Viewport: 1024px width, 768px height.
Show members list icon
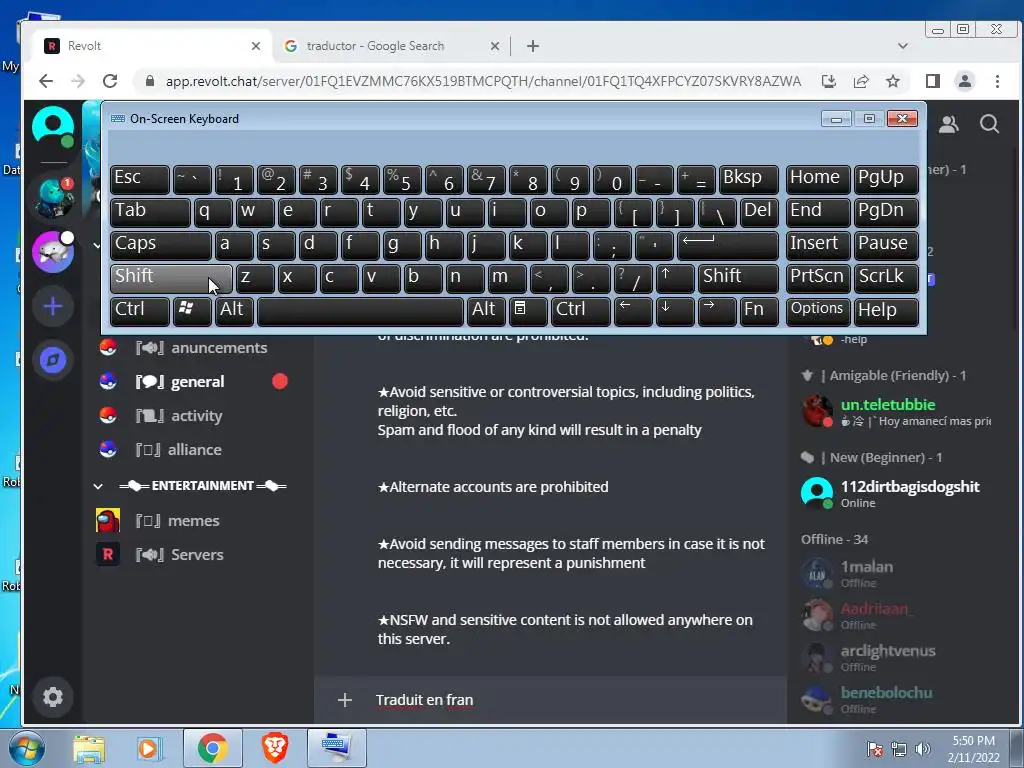pos(949,124)
